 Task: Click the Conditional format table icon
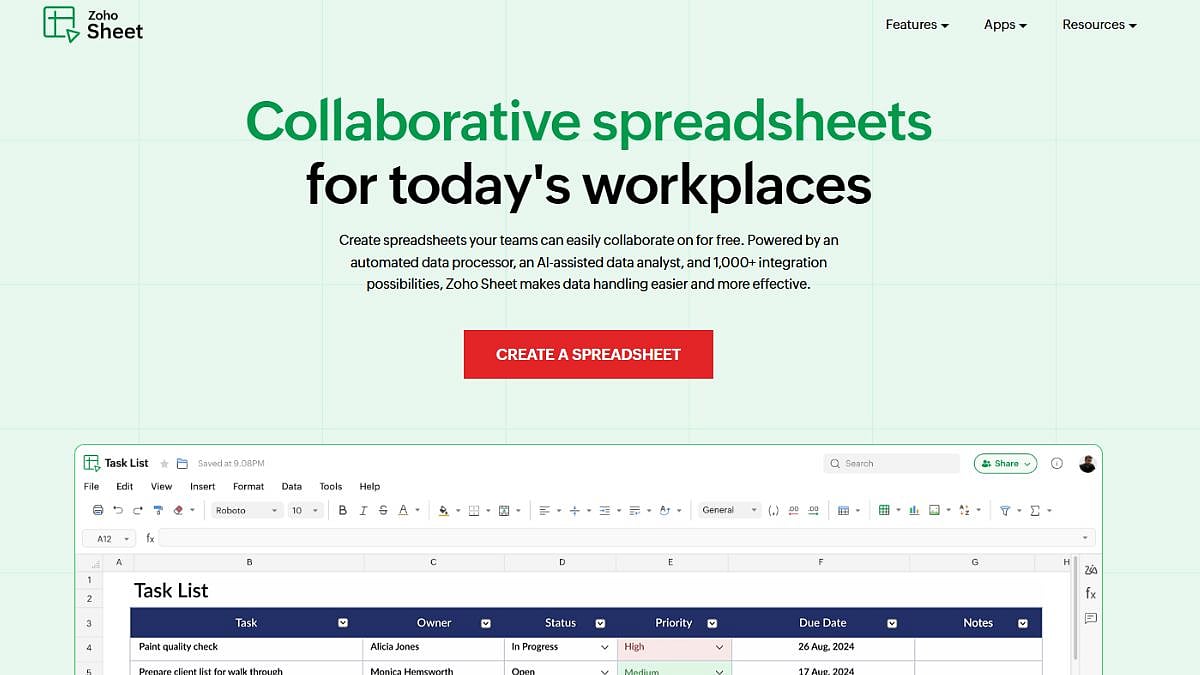(x=843, y=510)
